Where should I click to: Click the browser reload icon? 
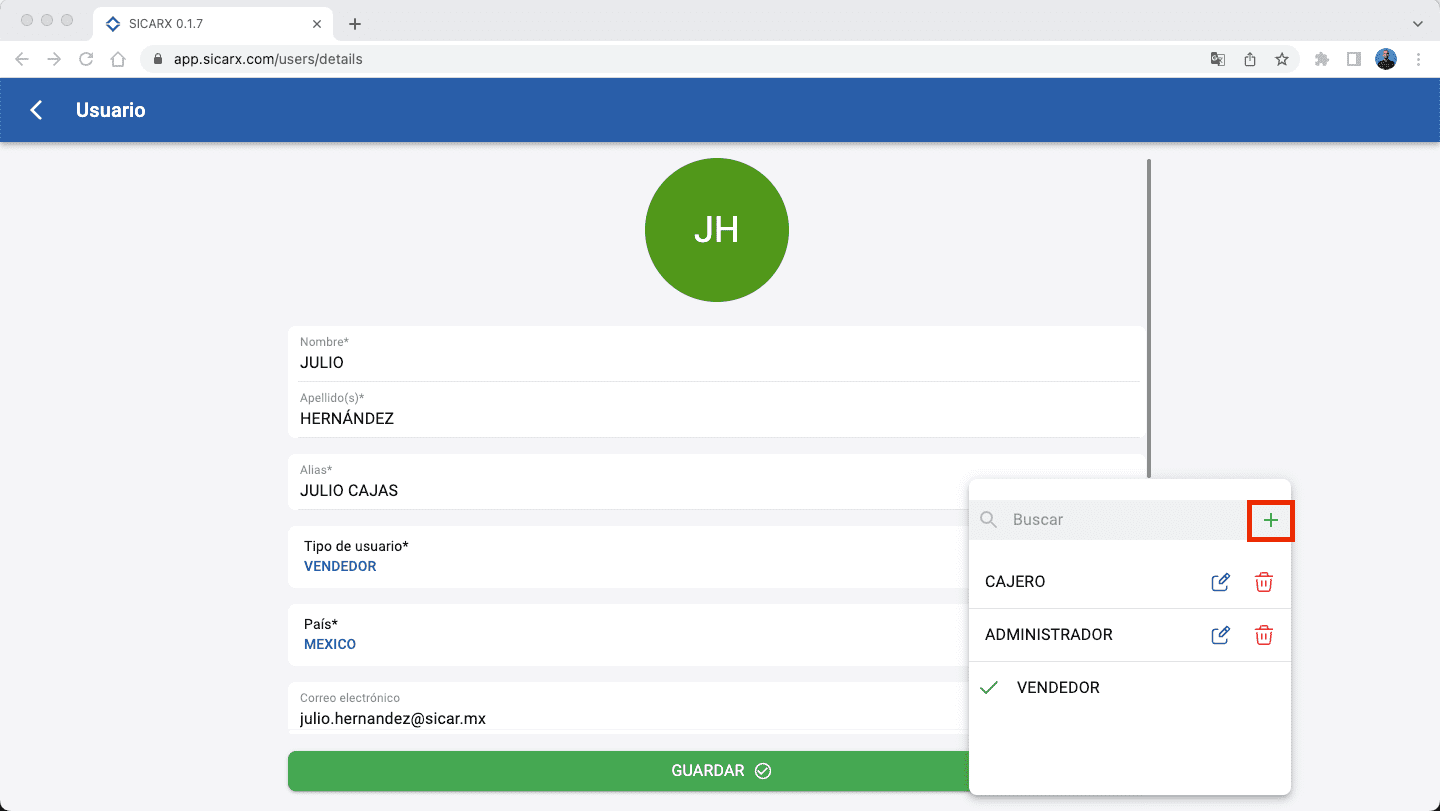tap(86, 59)
